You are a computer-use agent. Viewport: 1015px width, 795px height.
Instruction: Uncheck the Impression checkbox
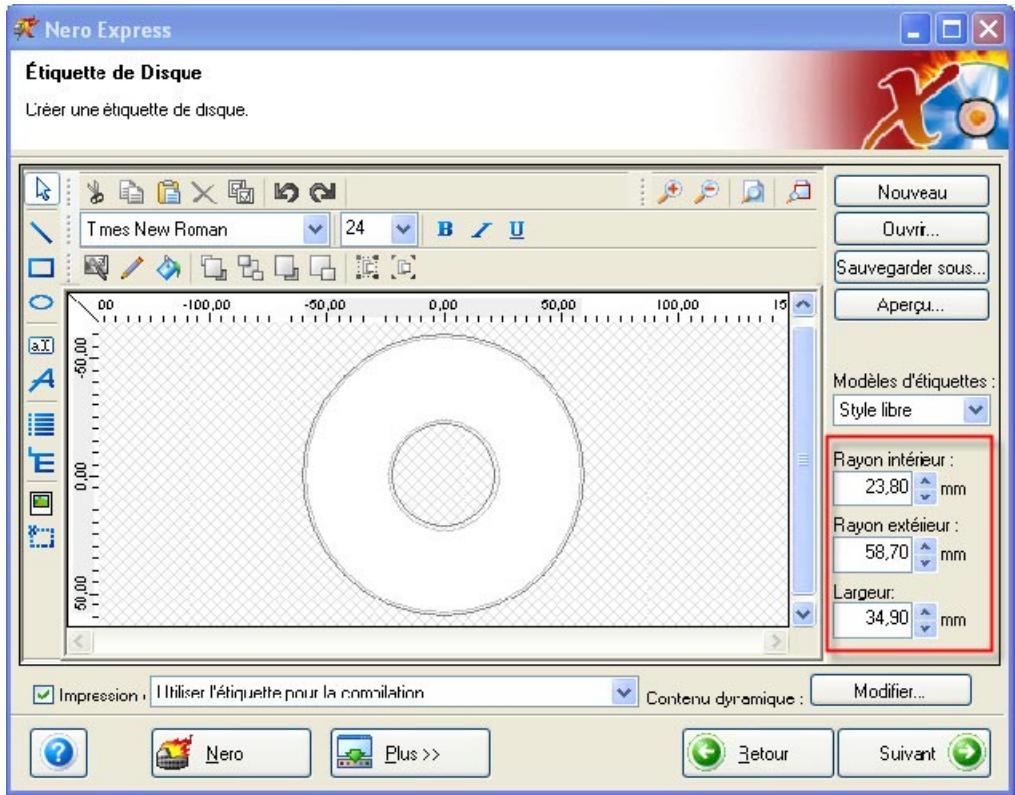tap(43, 695)
